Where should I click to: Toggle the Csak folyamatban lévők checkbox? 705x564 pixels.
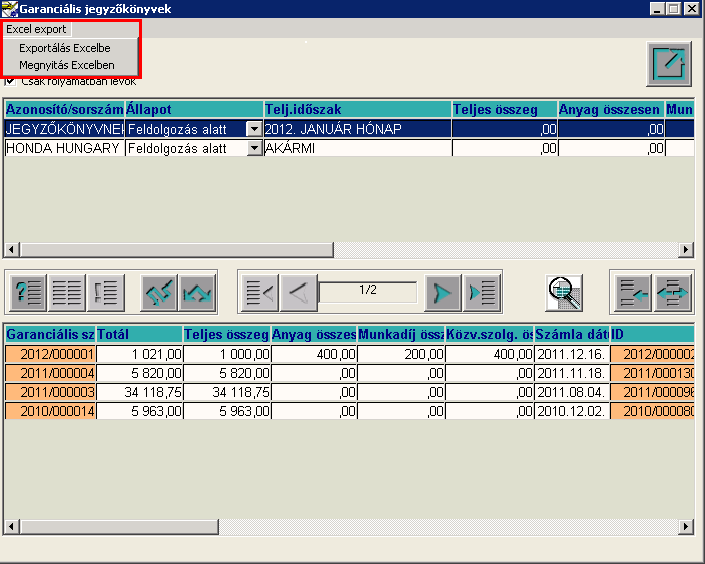click(x=10, y=81)
